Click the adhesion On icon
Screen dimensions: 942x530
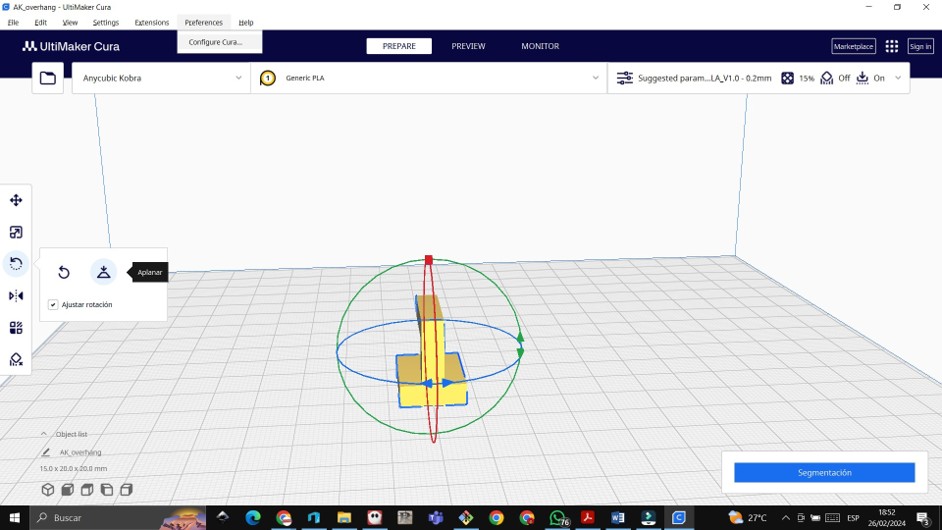point(862,78)
